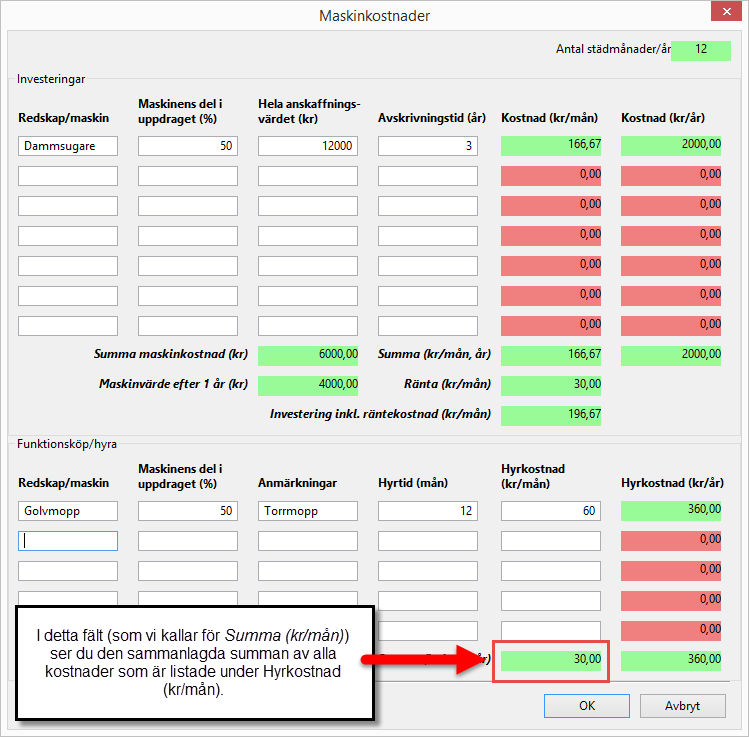Click the Dammsugare name field

[68, 146]
